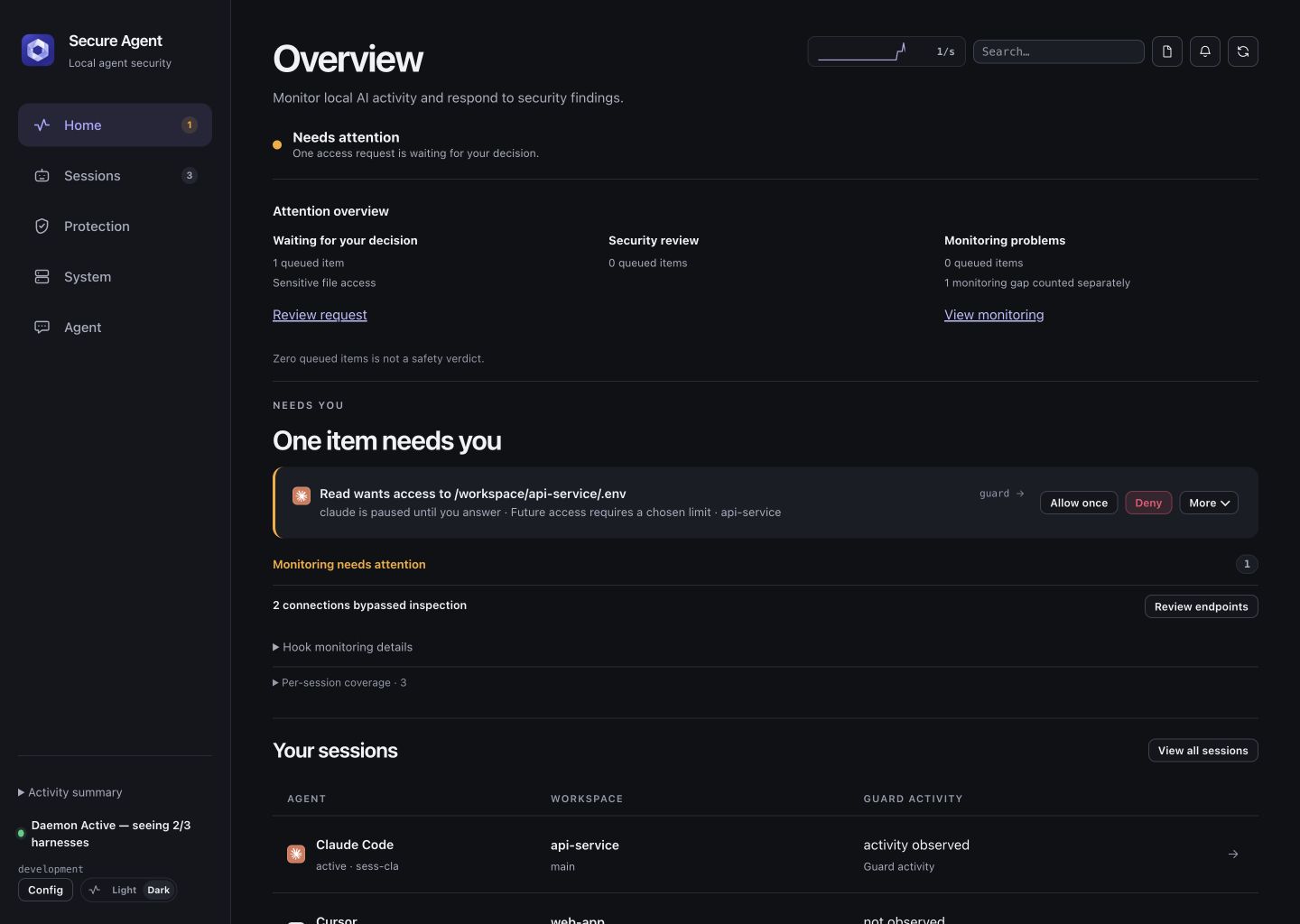Click the green Daemon Active status dot

21,834
